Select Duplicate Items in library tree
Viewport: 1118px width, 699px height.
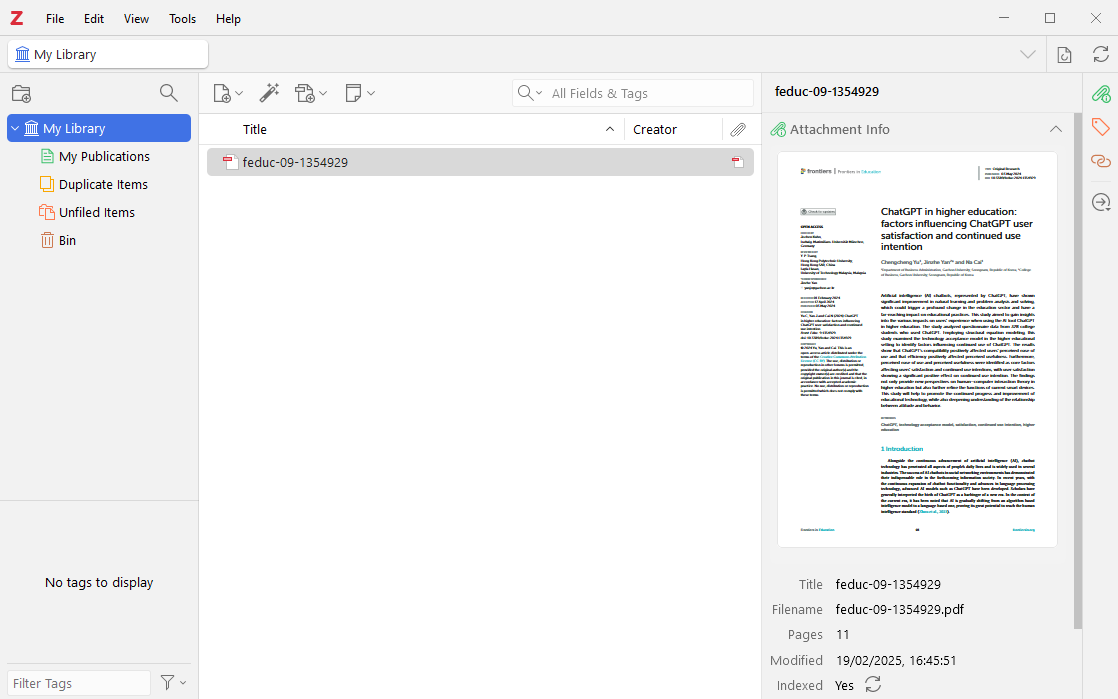tap(103, 184)
